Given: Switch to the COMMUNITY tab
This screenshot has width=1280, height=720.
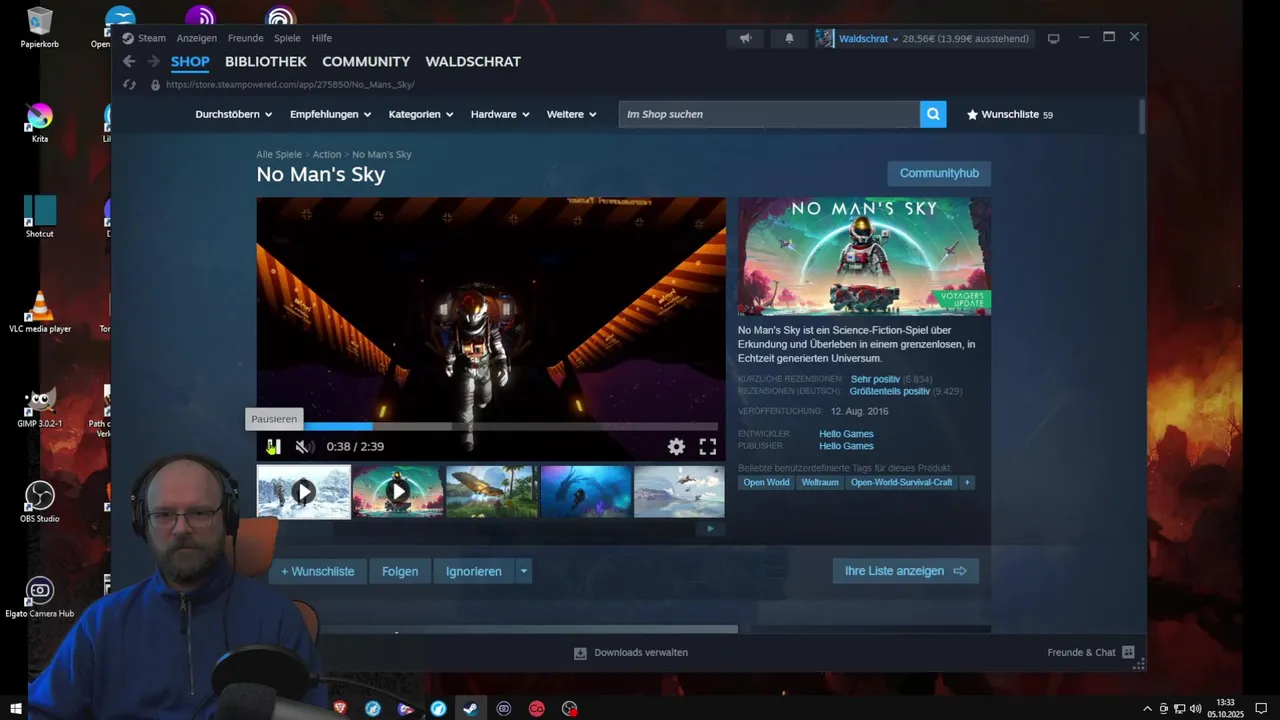Looking at the screenshot, I should [x=366, y=61].
